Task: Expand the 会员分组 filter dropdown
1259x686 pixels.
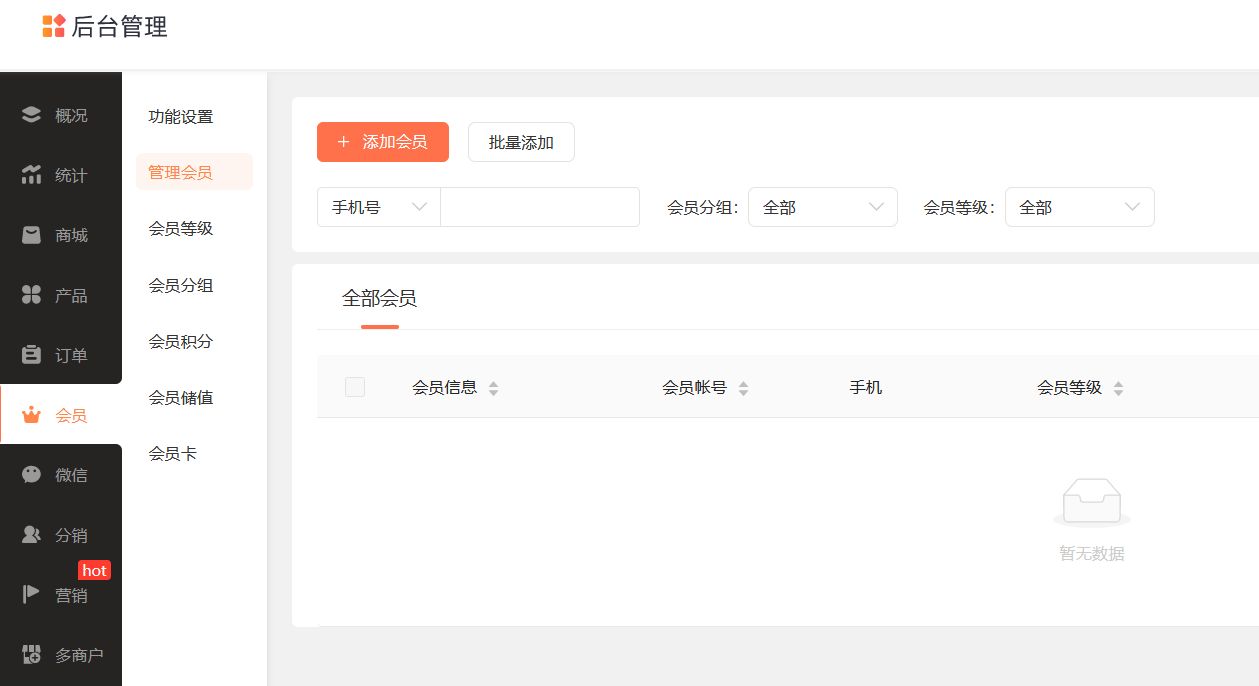Action: 822,207
